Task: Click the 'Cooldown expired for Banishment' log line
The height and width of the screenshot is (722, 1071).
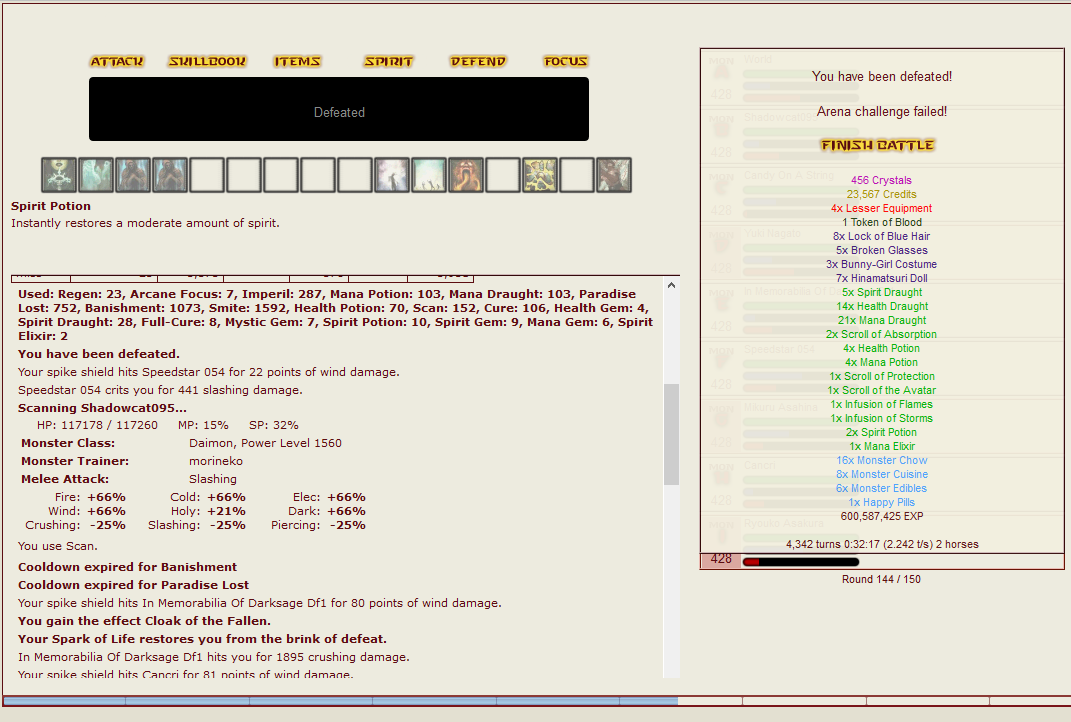Action: click(x=127, y=567)
